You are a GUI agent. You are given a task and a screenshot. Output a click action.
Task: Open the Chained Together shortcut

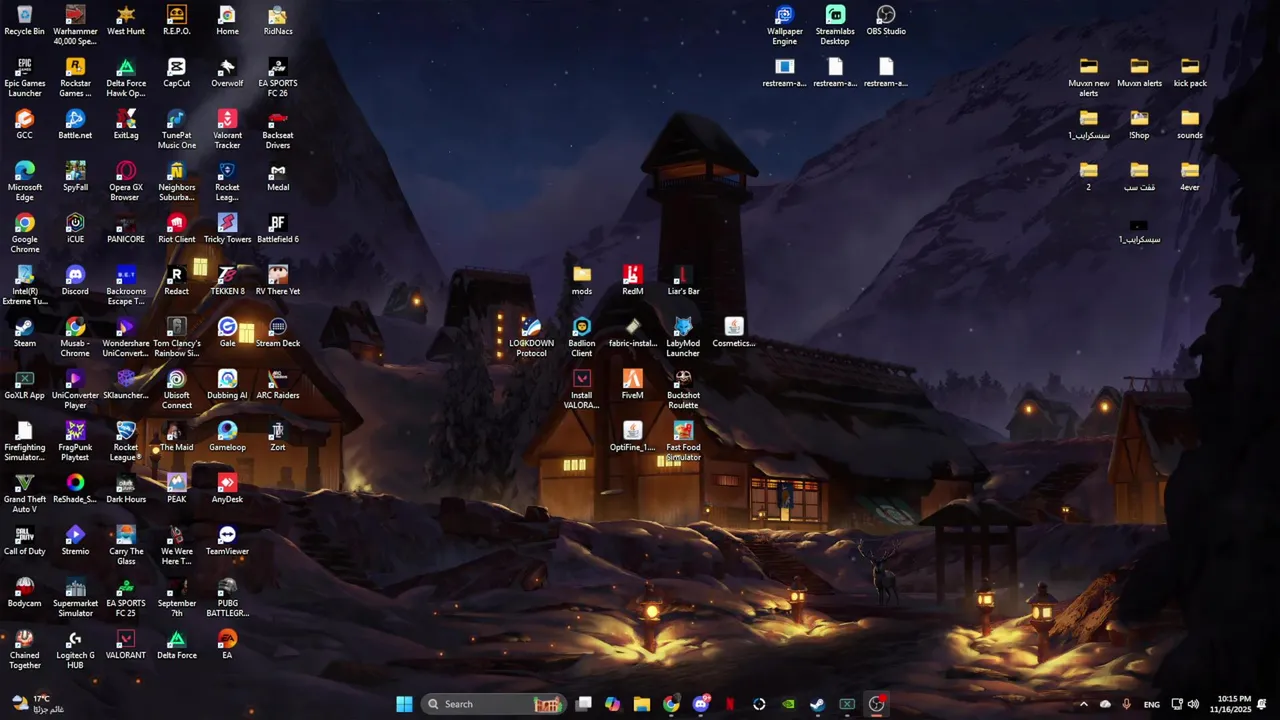tap(25, 650)
